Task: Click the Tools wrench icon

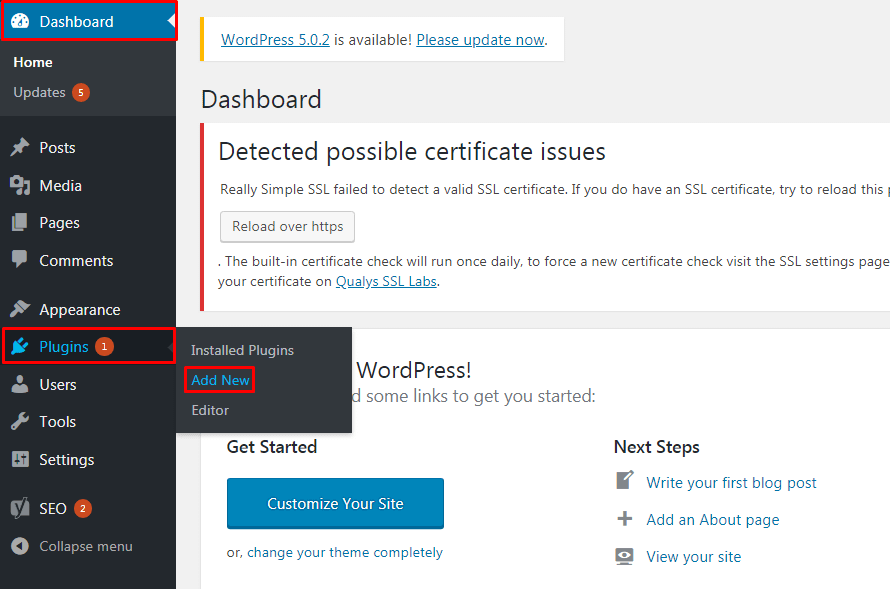Action: tap(20, 422)
